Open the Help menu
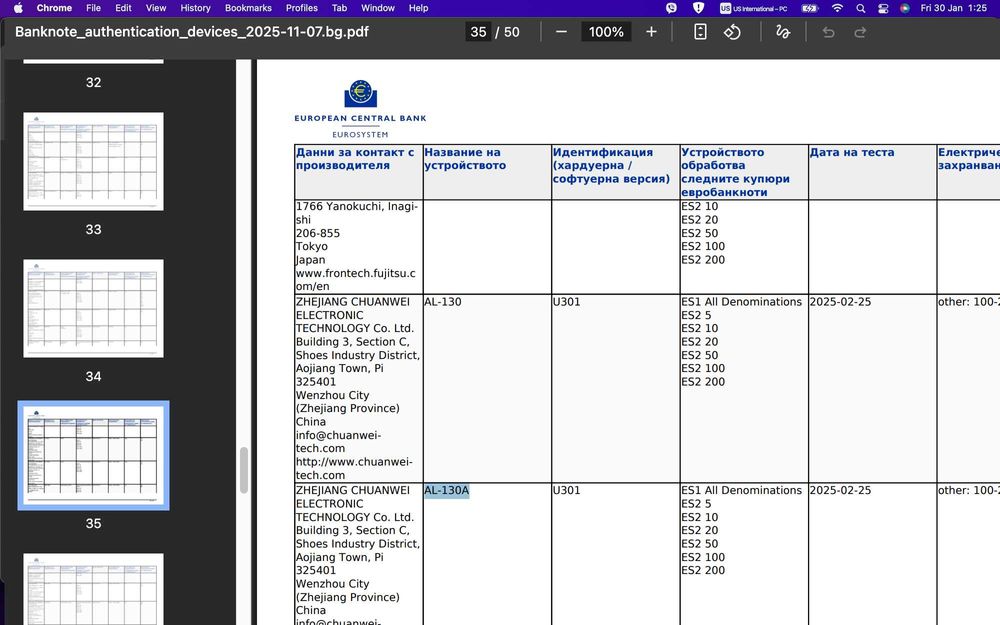The width and height of the screenshot is (1000, 625). tap(418, 8)
